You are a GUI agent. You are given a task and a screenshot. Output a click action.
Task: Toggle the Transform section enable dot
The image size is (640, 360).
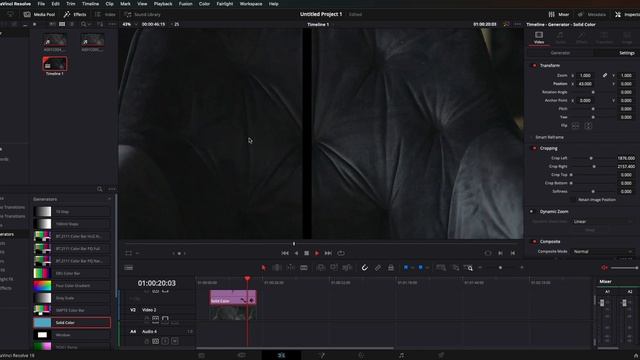534,65
